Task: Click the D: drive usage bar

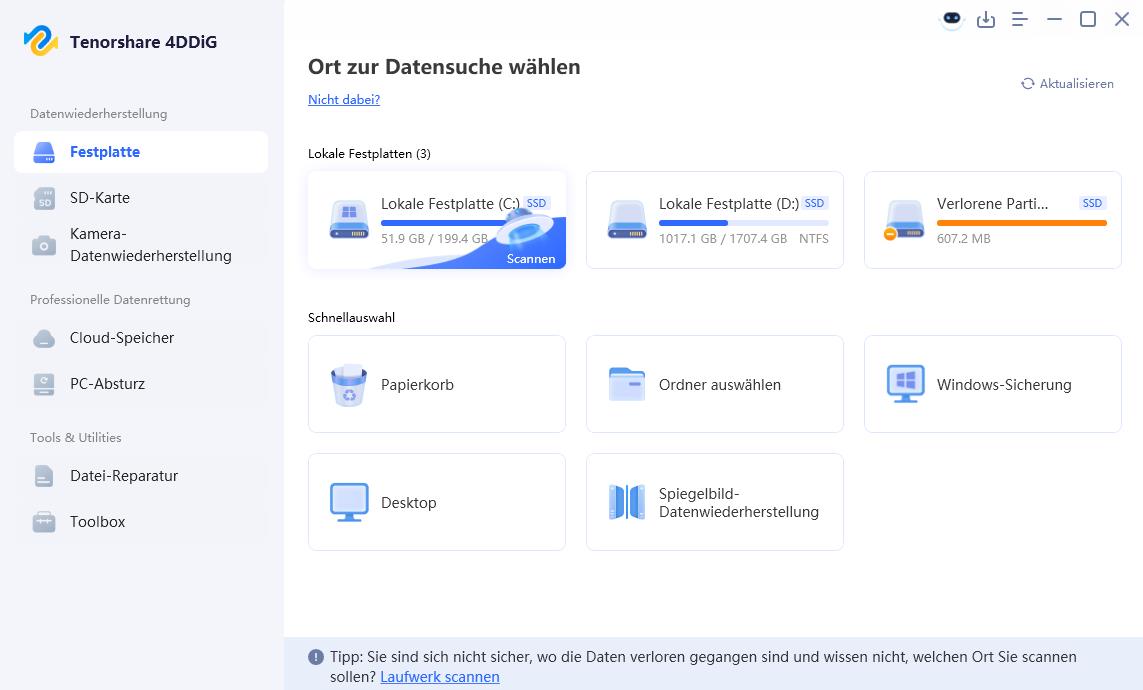Action: pyautogui.click(x=744, y=223)
